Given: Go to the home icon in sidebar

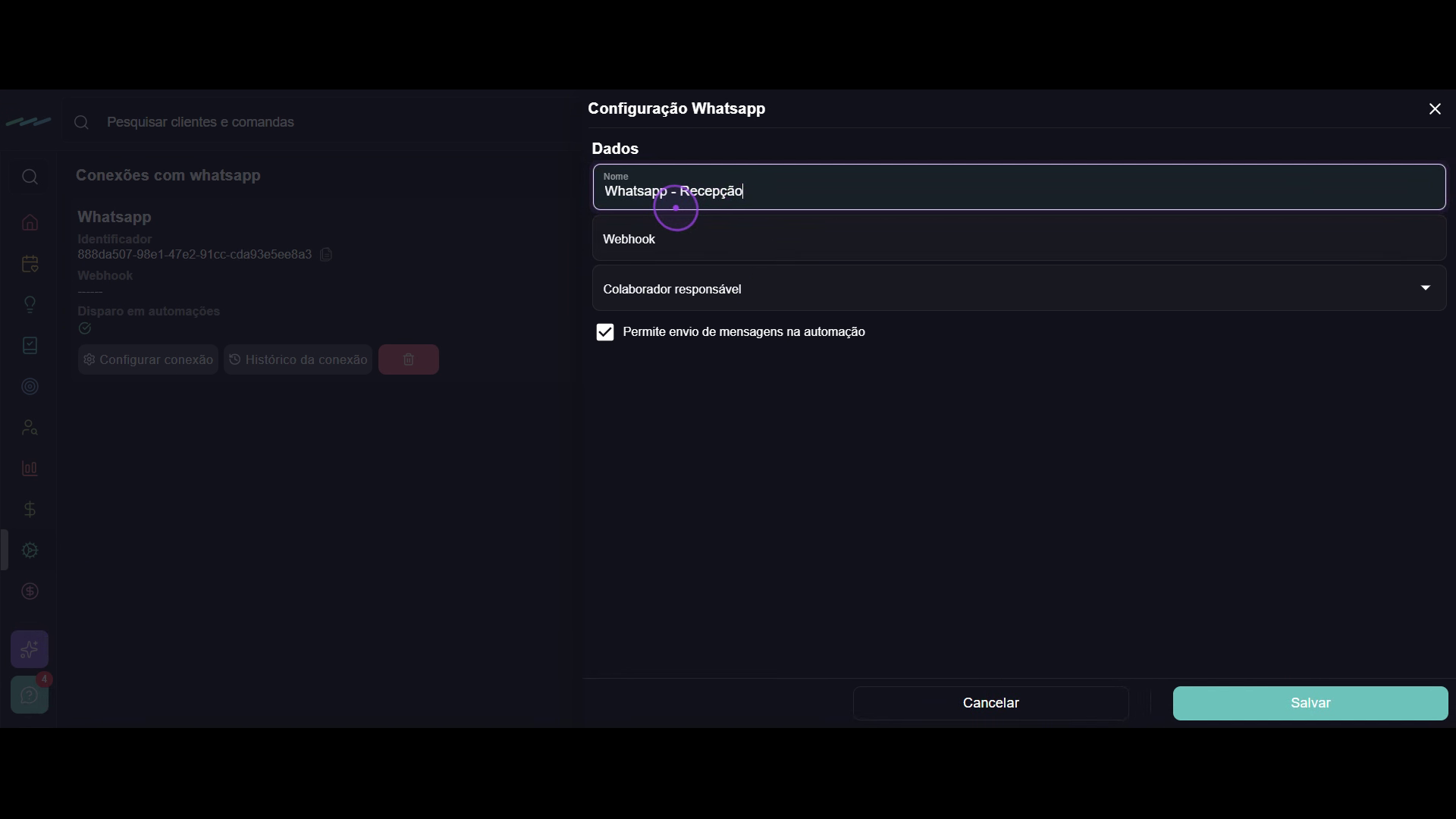Looking at the screenshot, I should [30, 222].
